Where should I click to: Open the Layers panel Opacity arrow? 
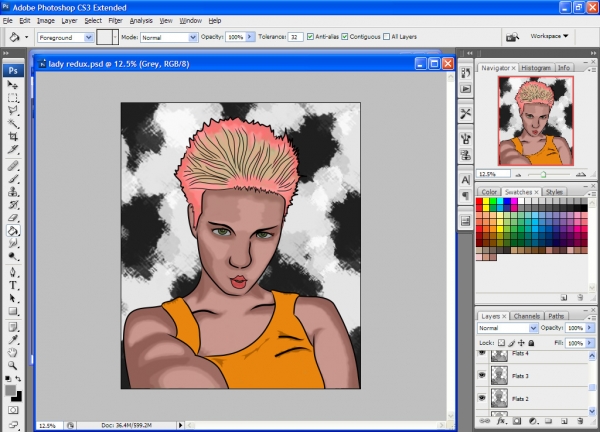coord(590,328)
